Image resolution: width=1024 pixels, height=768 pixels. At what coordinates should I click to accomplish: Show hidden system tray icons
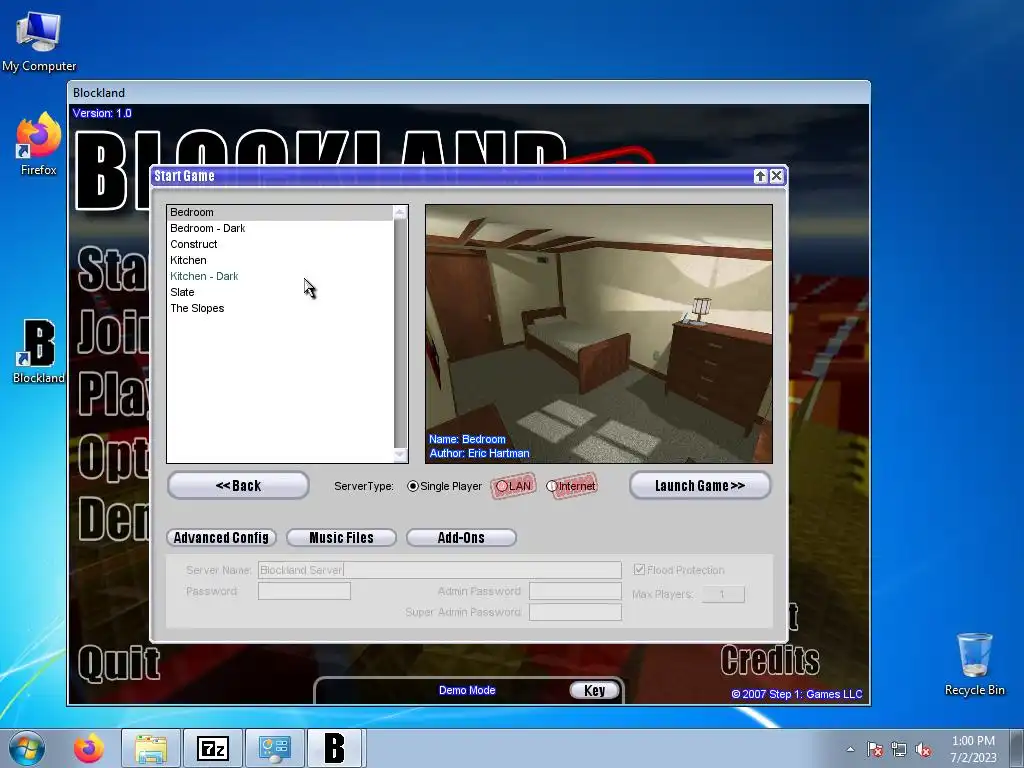click(850, 749)
